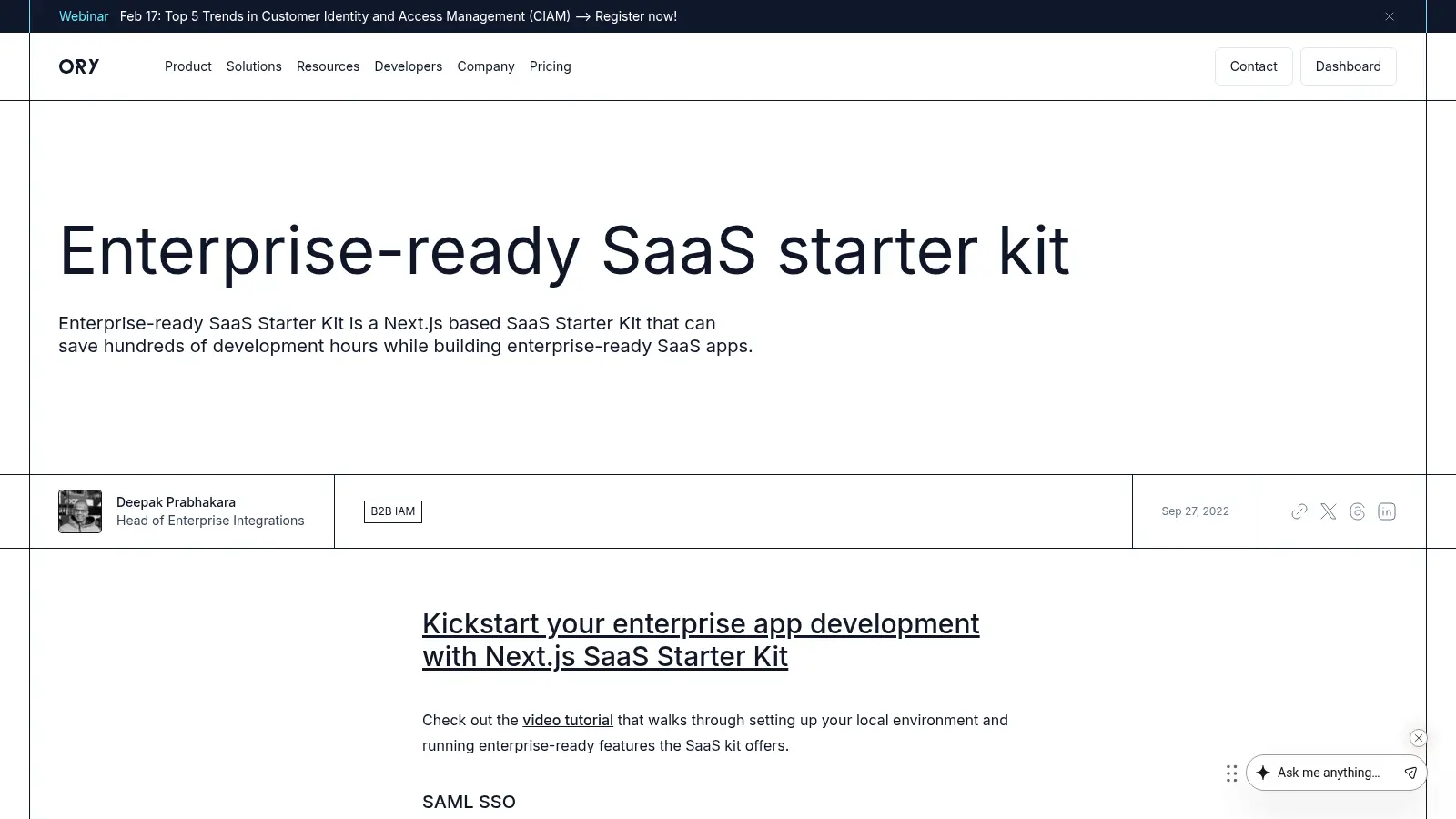Click the Kickstart your enterprise app development heading link
The height and width of the screenshot is (819, 1456).
(701, 640)
